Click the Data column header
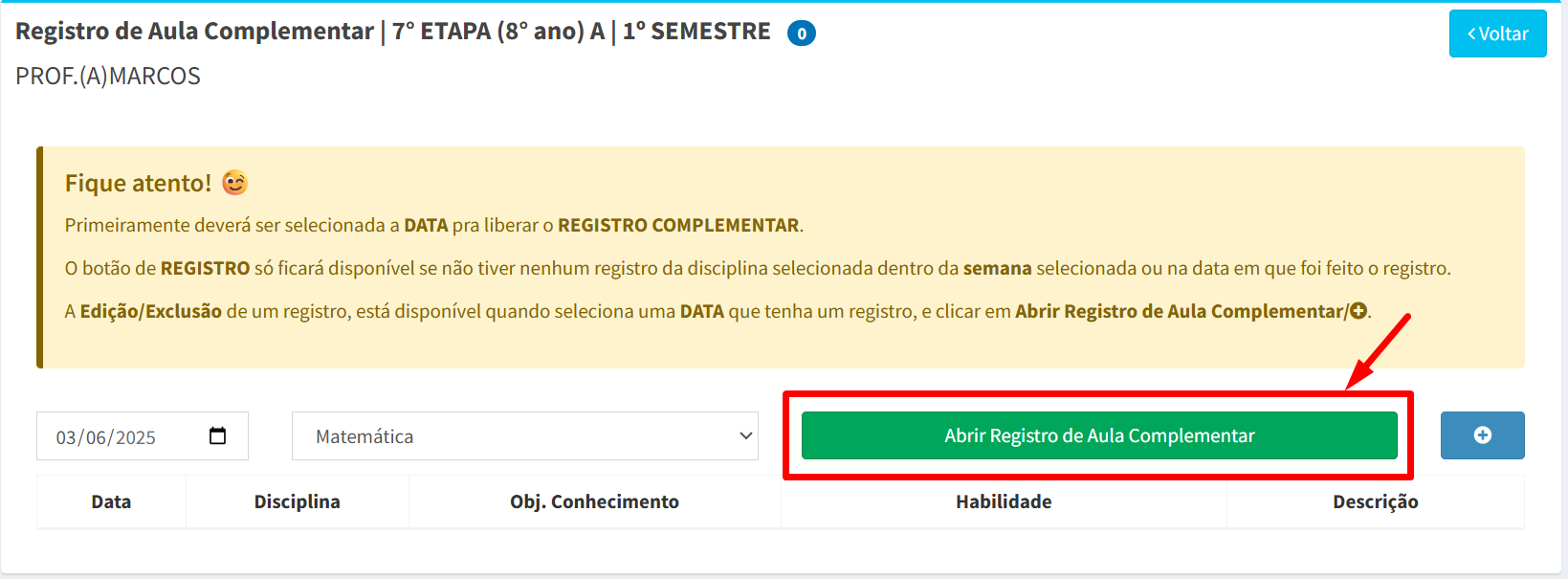Image resolution: width=1568 pixels, height=579 pixels. tap(111, 501)
